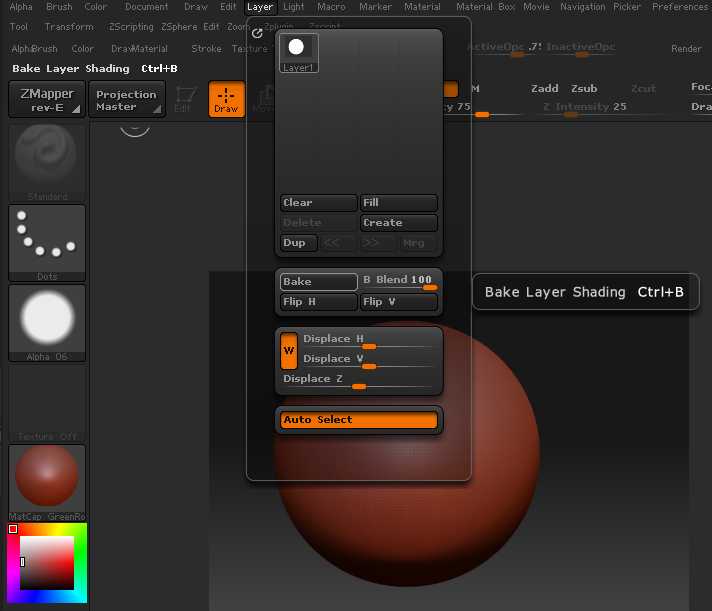Image resolution: width=712 pixels, height=611 pixels.
Task: Activate the Draw mode button
Action: (226, 100)
